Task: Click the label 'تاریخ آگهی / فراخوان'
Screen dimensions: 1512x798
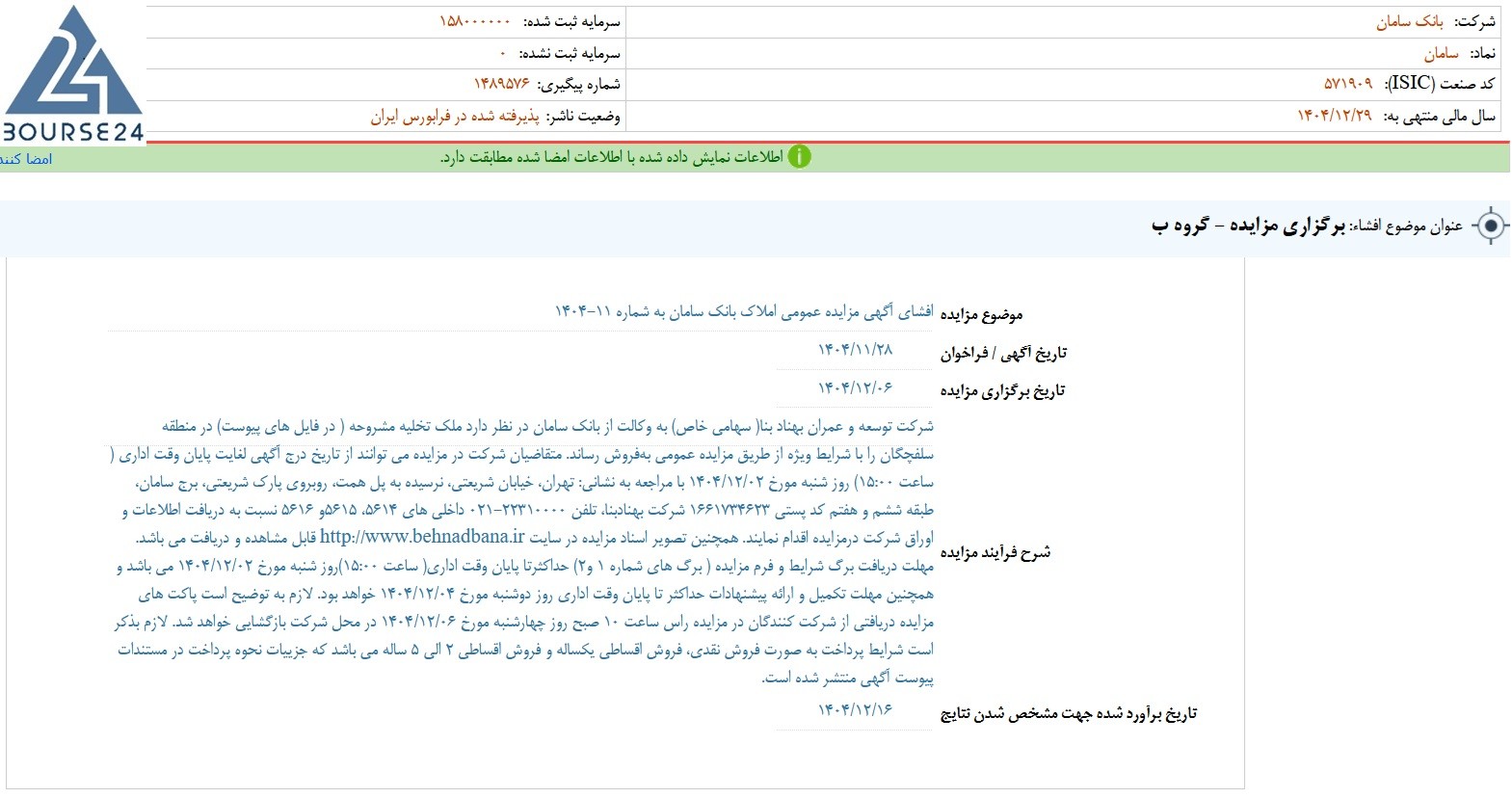Action: pyautogui.click(x=1003, y=353)
